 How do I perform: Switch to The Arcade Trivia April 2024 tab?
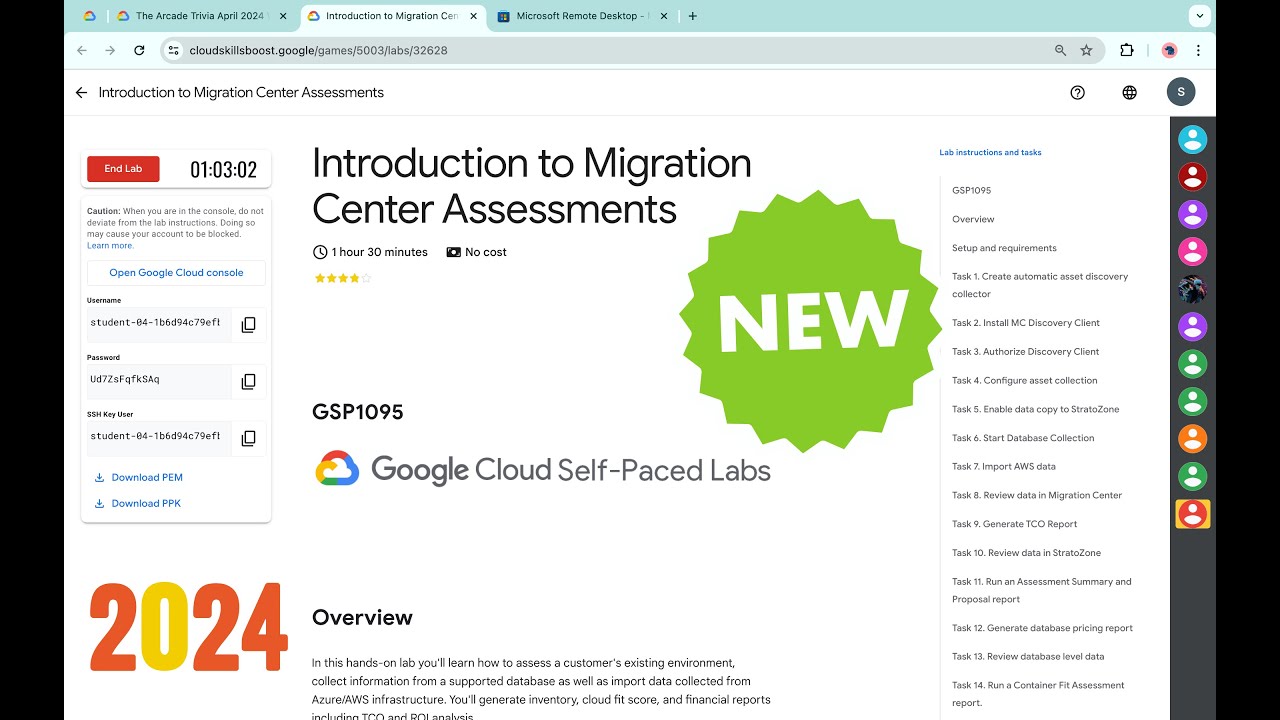[201, 16]
